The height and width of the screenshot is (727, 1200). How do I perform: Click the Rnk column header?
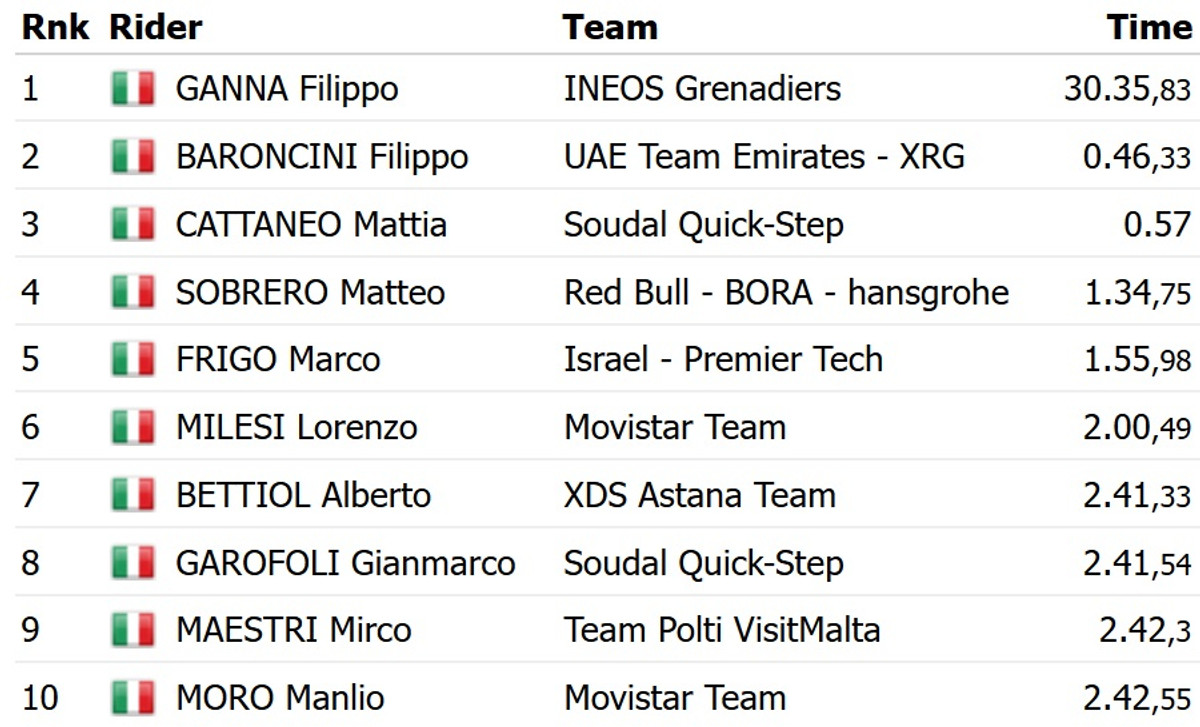click(x=56, y=27)
